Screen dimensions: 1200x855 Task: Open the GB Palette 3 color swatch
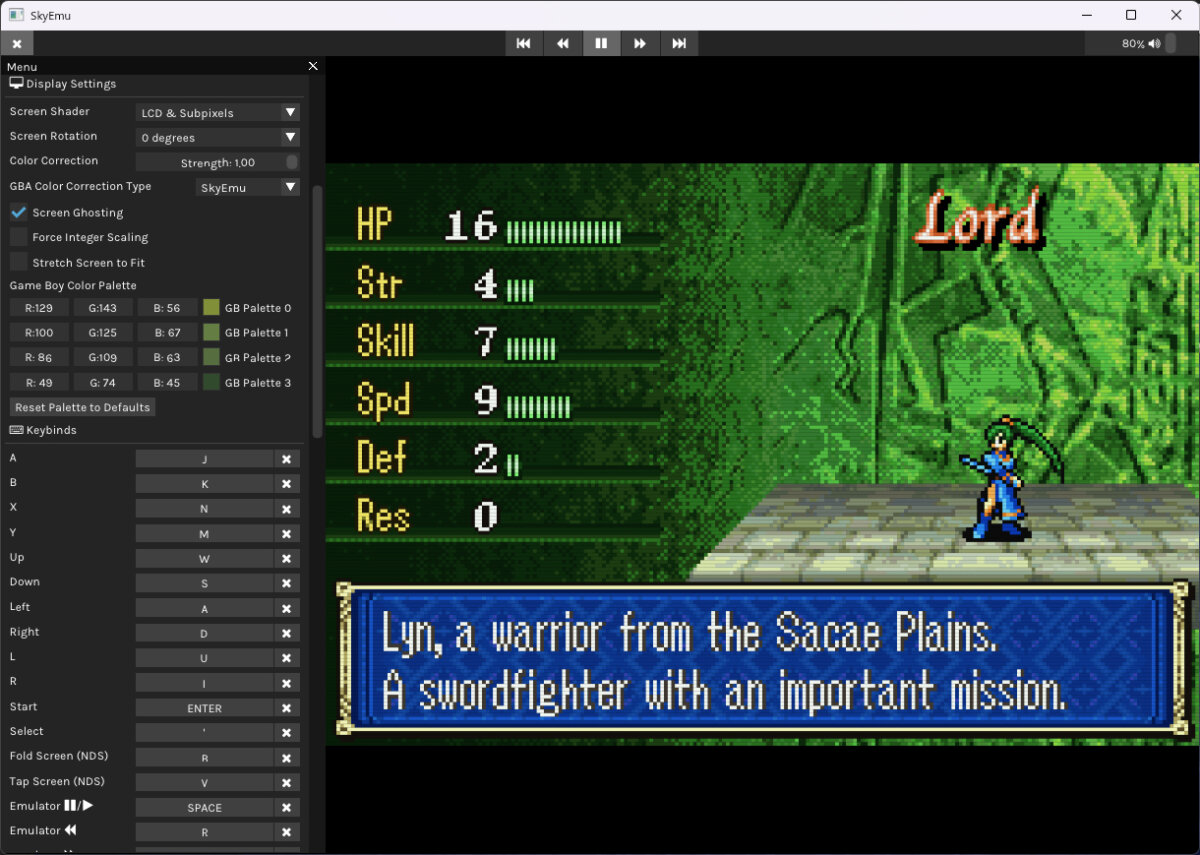tap(211, 382)
